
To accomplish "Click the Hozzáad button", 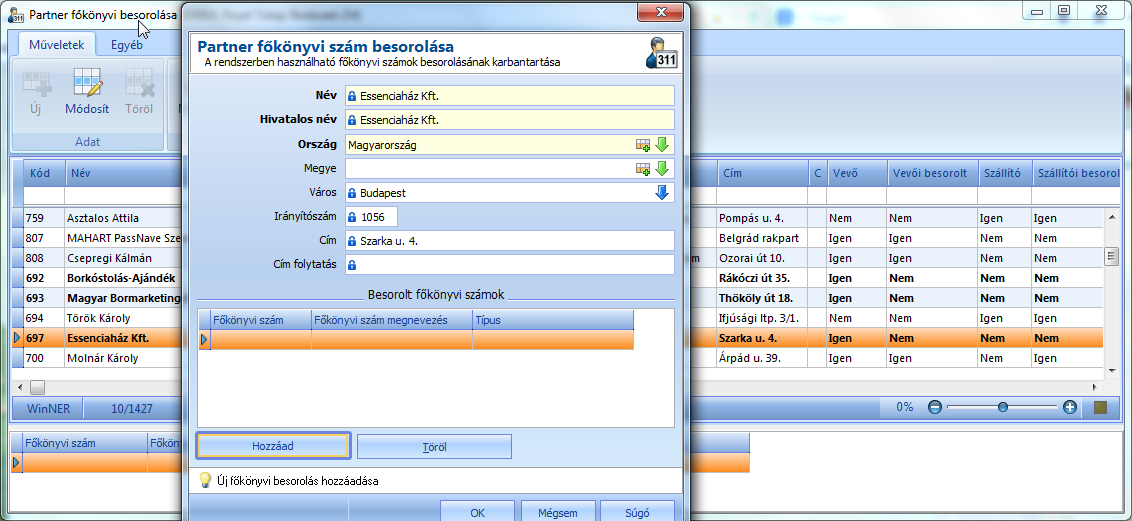I will tap(274, 447).
